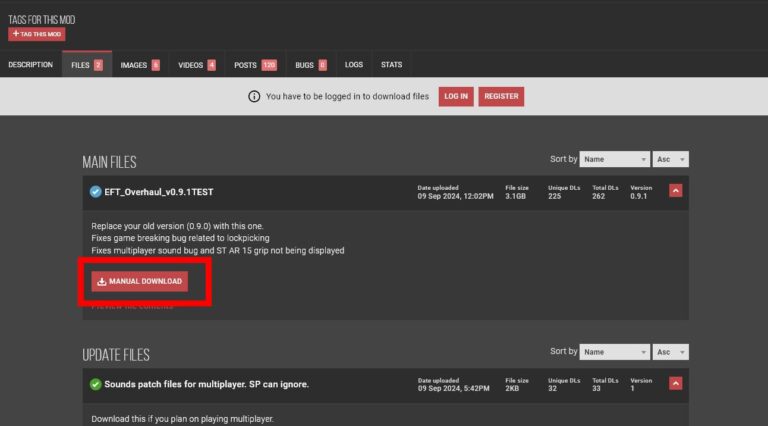Collapse the EFT_Overhaul_v0.9.1TEST file entry
The width and height of the screenshot is (768, 426).
coord(675,191)
